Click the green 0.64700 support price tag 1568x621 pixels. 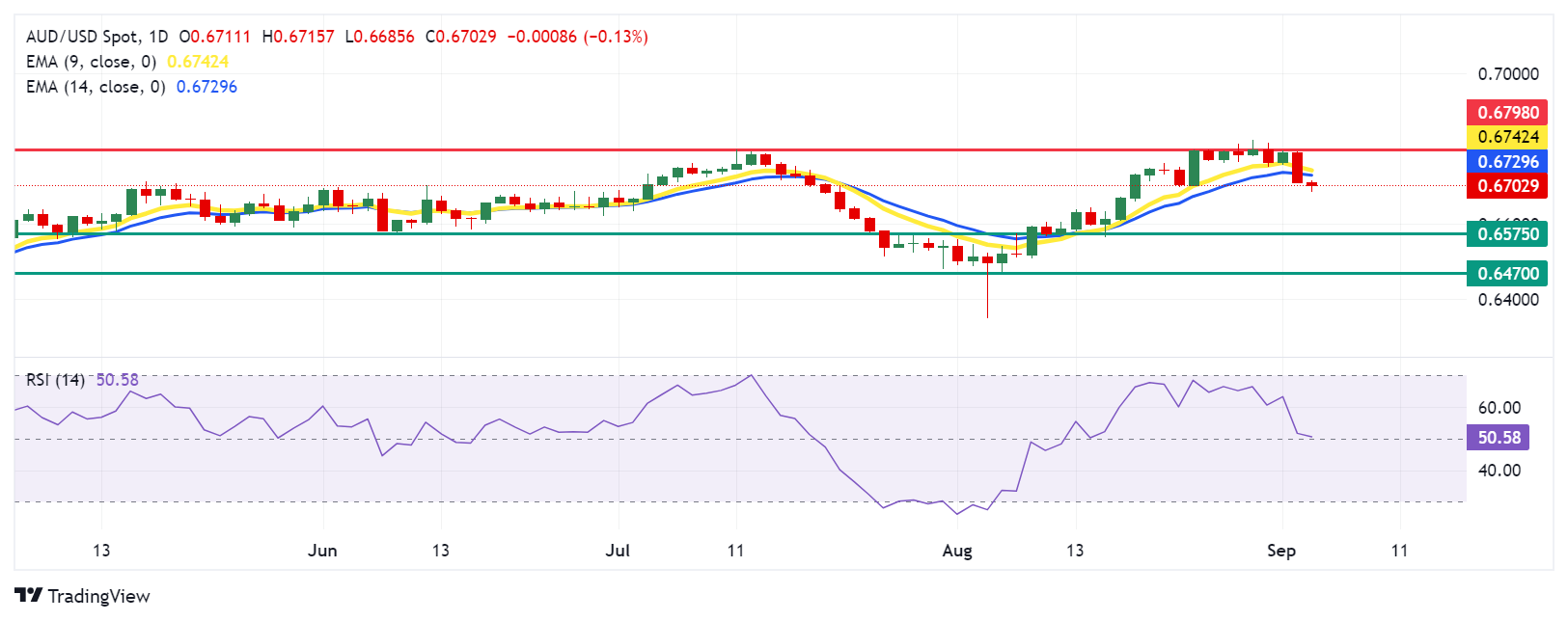coord(1507,273)
